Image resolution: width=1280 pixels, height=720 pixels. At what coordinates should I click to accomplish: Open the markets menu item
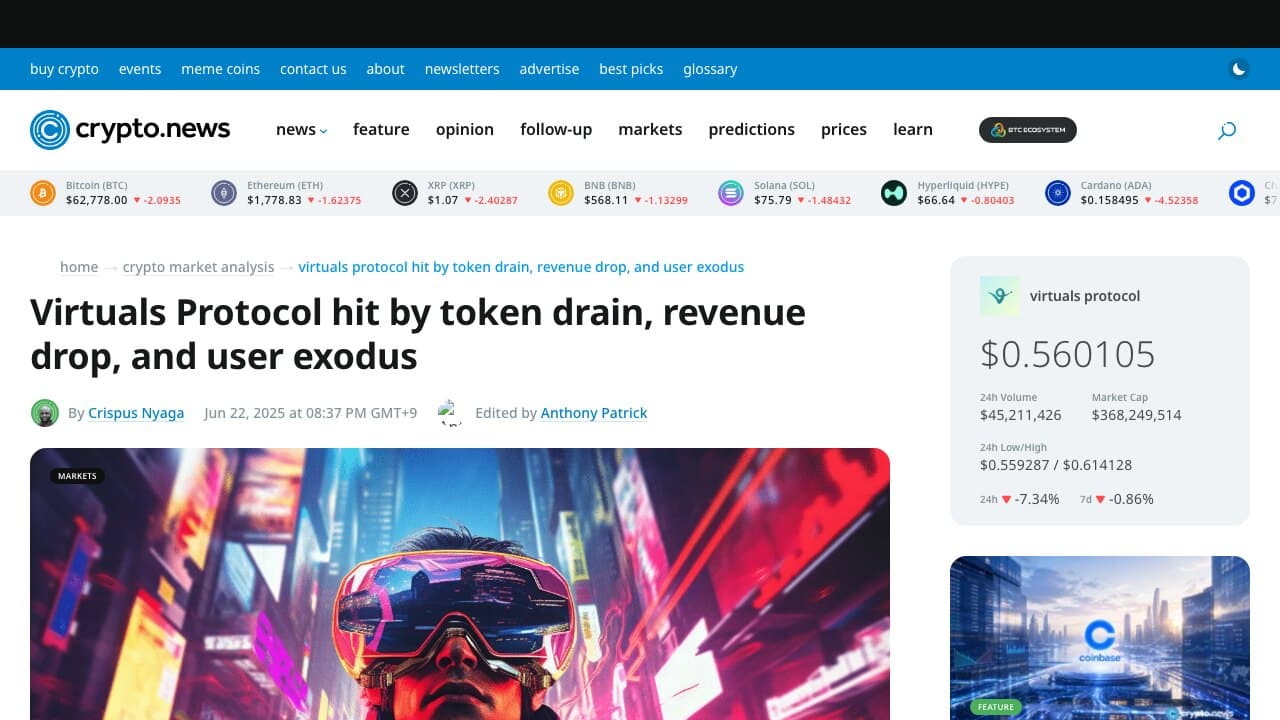[650, 130]
